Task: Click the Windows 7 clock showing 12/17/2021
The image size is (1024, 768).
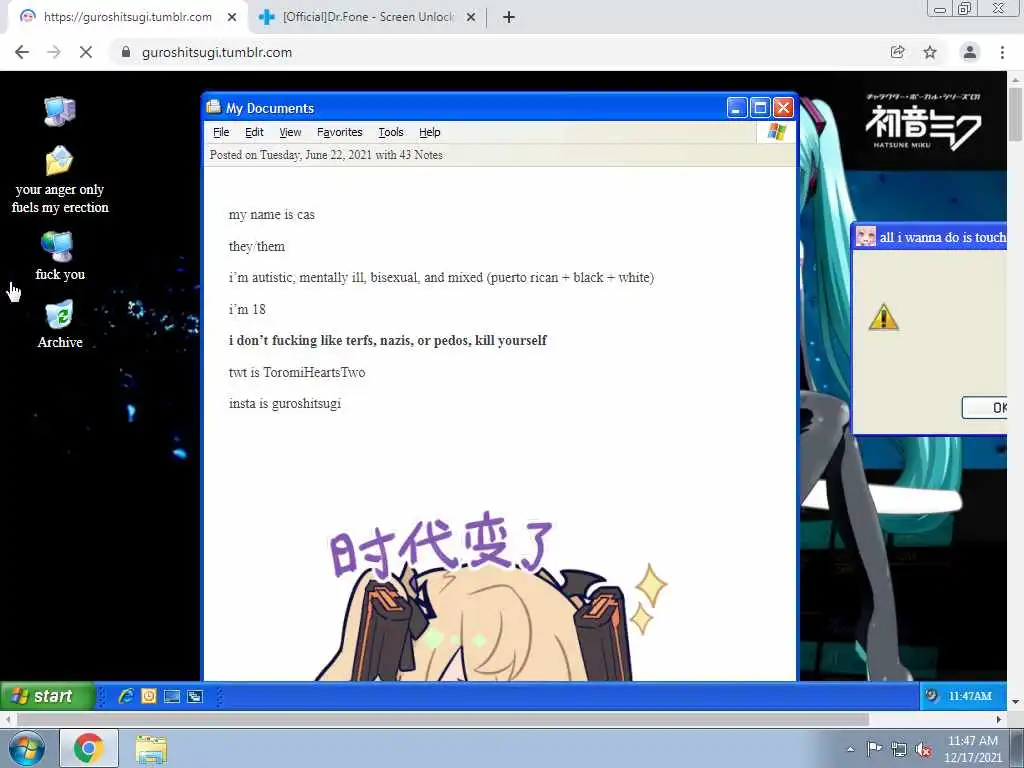Action: 972,749
